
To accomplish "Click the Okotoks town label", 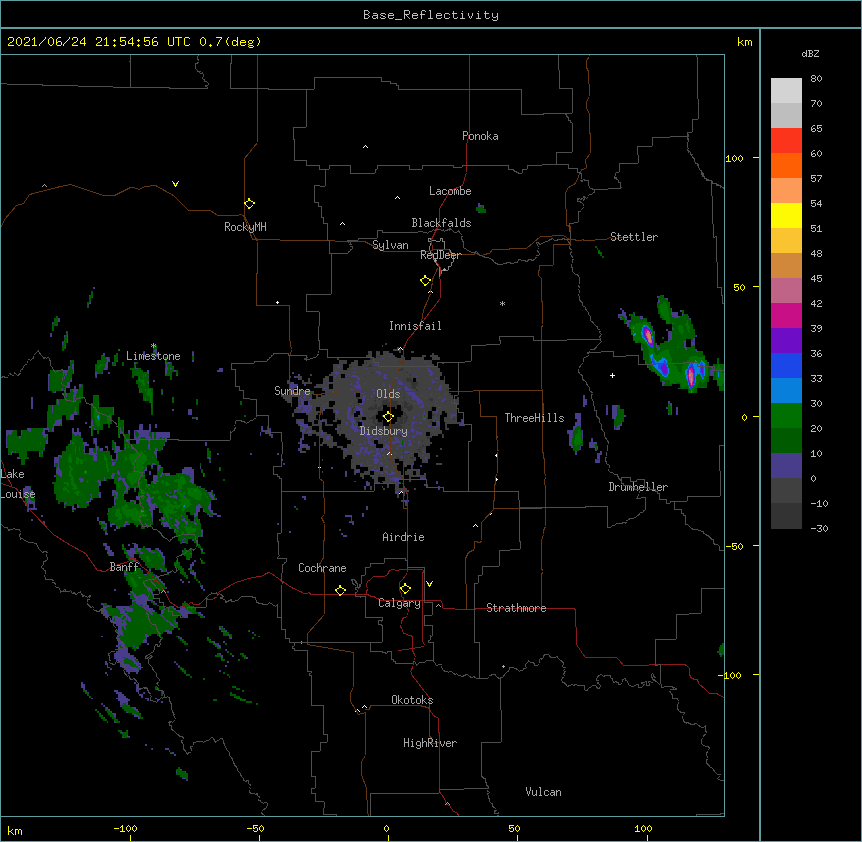I will [412, 700].
